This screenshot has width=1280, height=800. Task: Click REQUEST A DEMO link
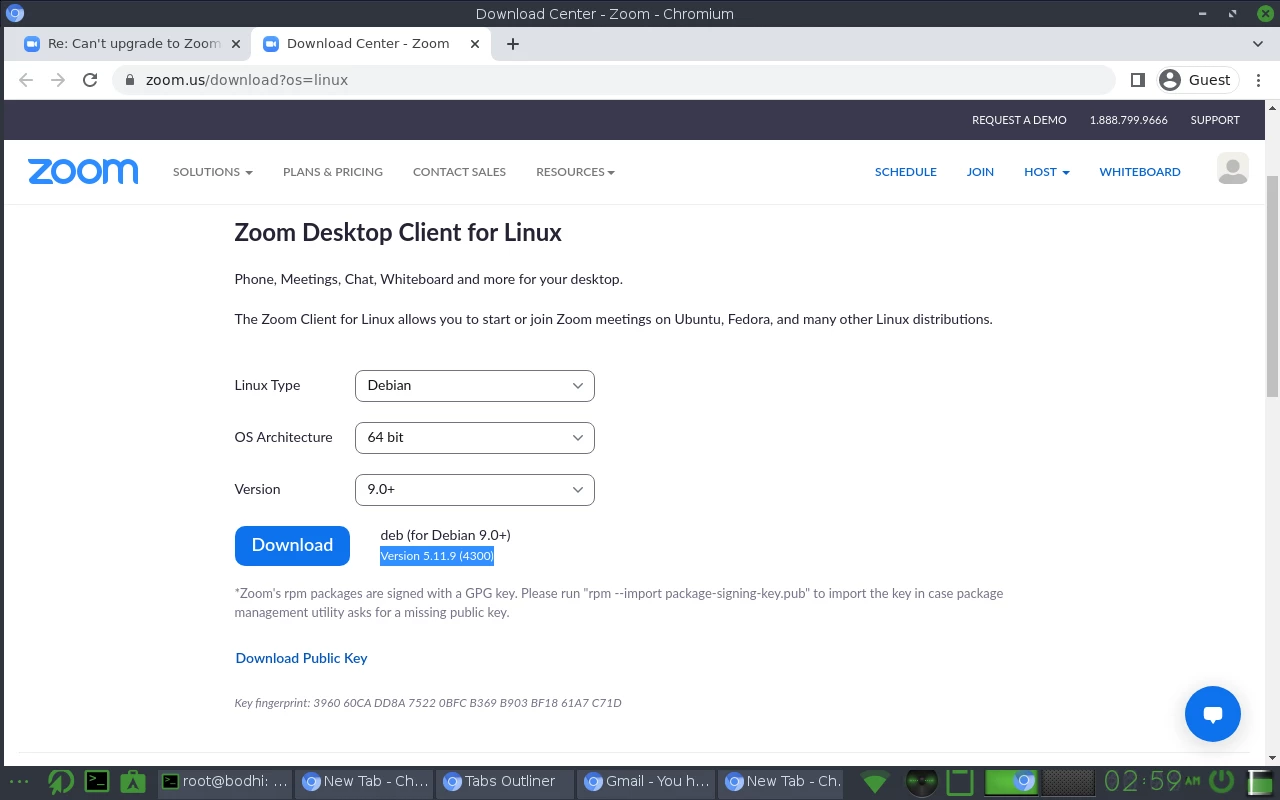(1019, 120)
